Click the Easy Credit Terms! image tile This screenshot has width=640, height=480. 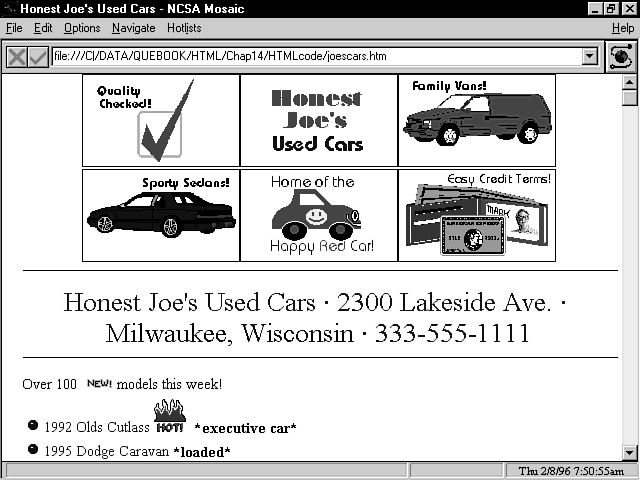click(x=477, y=216)
